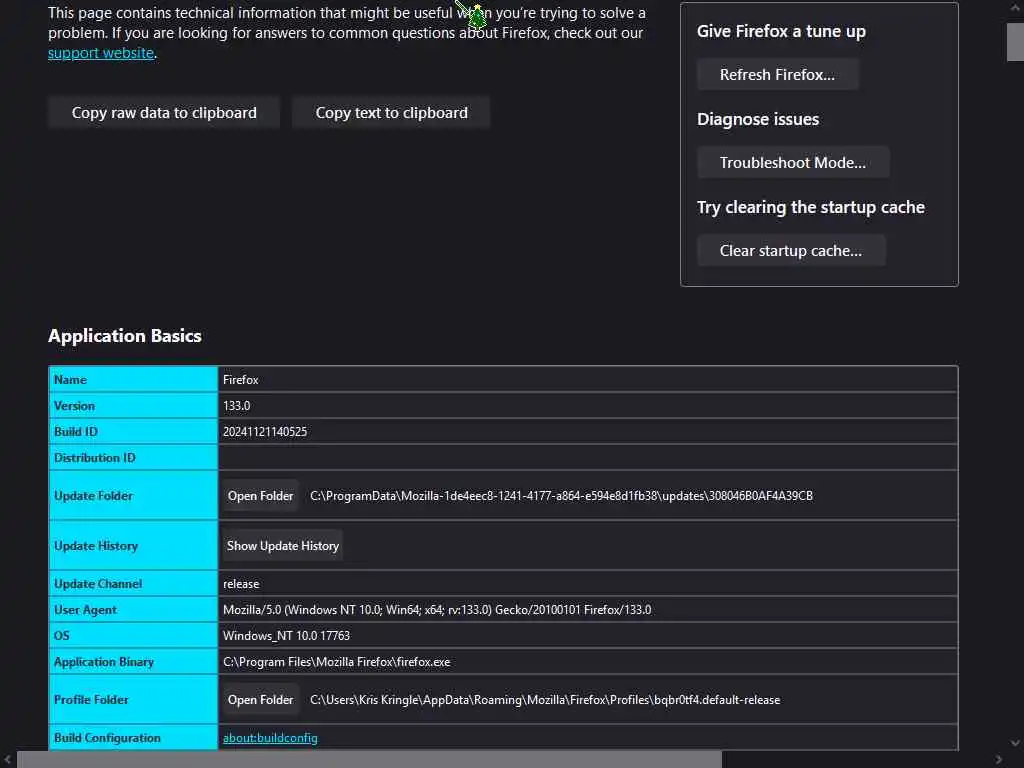Screen dimensions: 1024x768
Task: Click the Give Firefox a tune up heading
Action: pyautogui.click(x=781, y=31)
